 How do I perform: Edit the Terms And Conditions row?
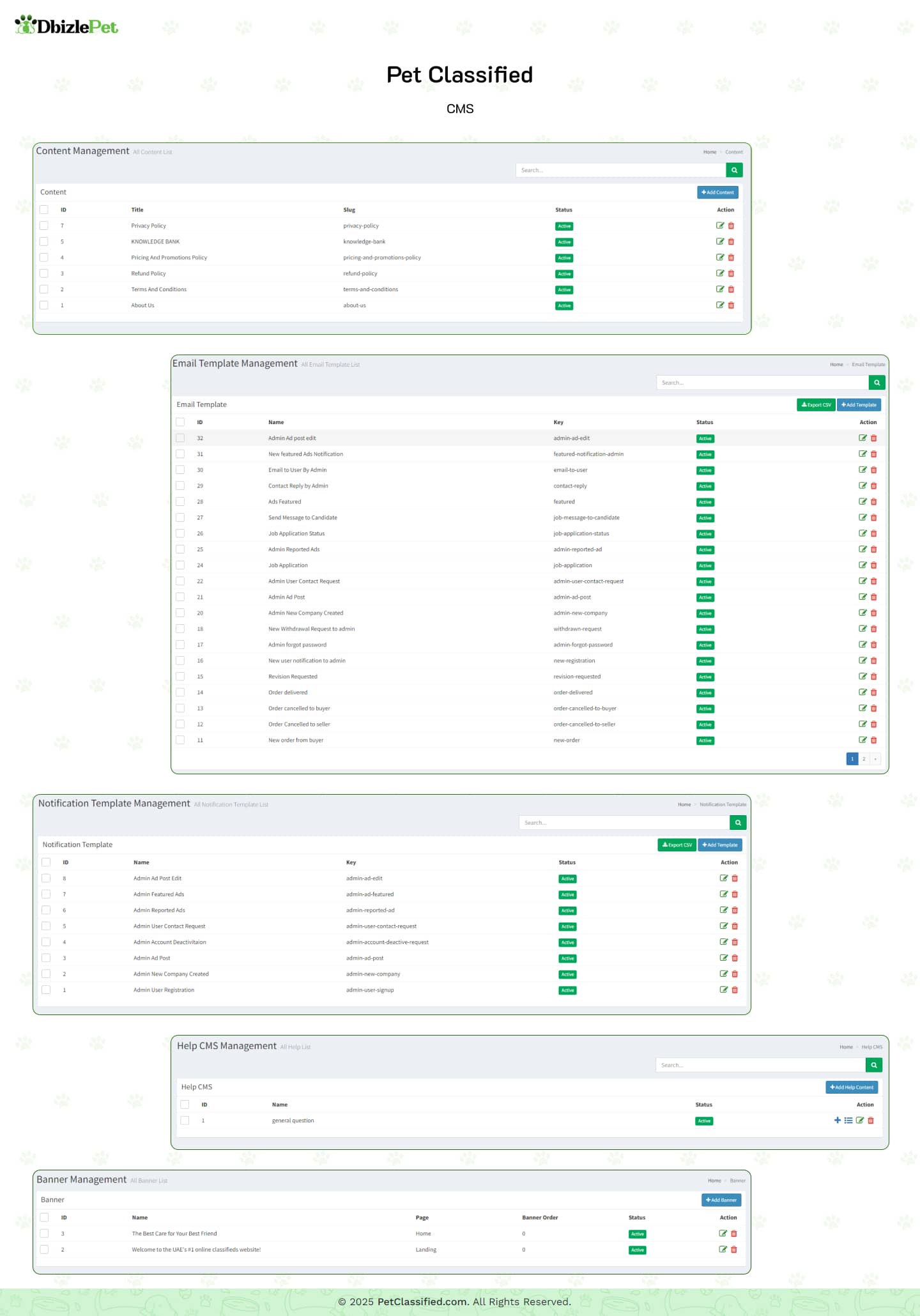click(x=720, y=289)
